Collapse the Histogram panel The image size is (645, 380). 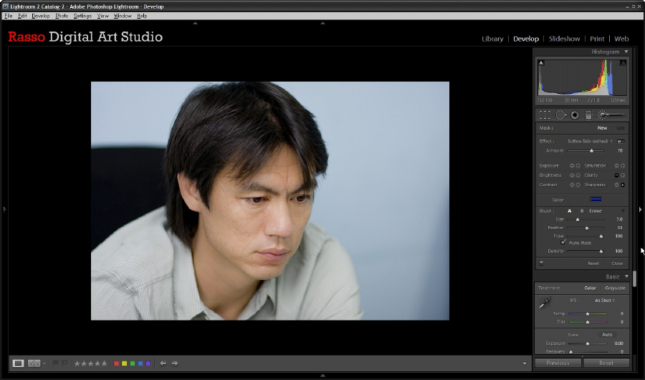[x=626, y=52]
